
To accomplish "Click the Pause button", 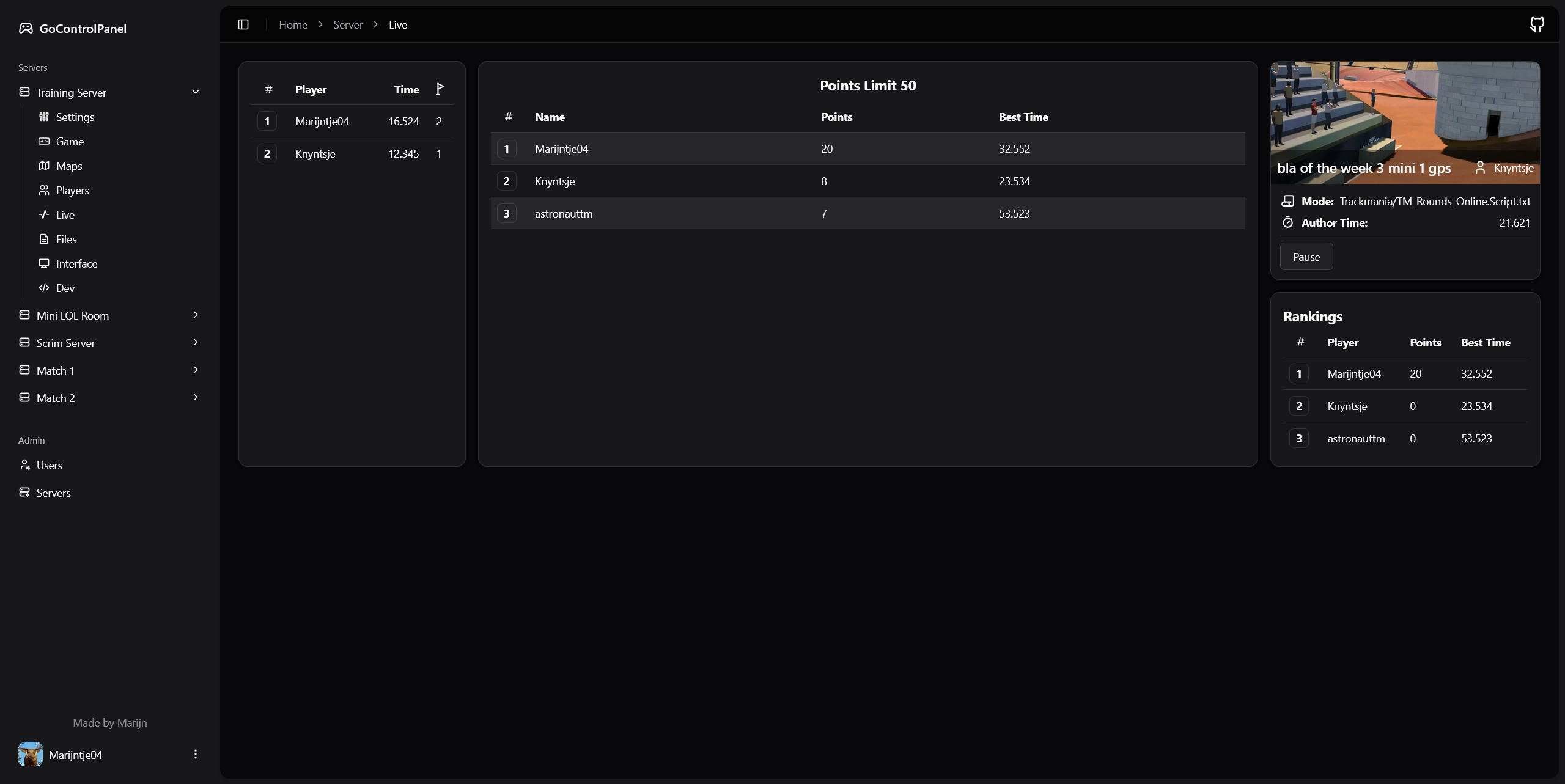I will (x=1306, y=257).
